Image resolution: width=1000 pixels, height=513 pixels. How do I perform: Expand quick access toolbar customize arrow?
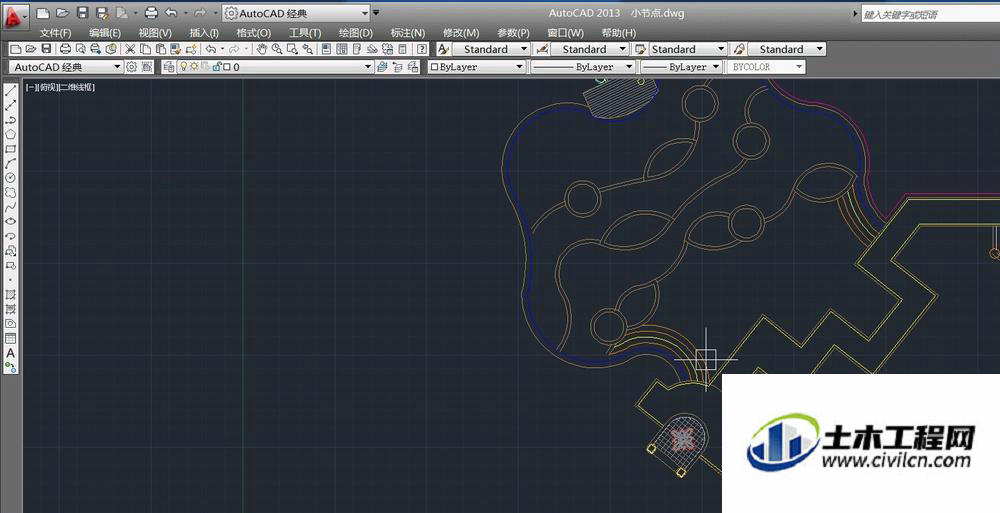376,13
